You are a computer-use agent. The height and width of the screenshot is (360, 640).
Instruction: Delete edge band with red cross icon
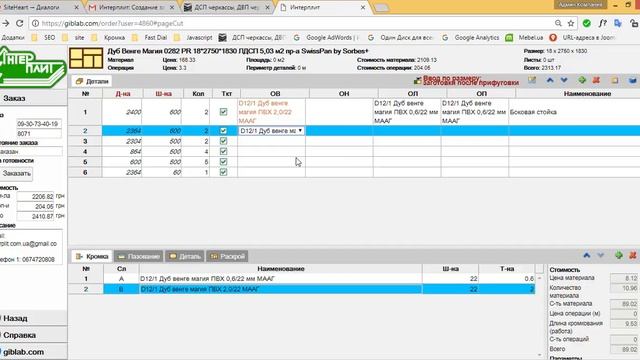tap(633, 256)
